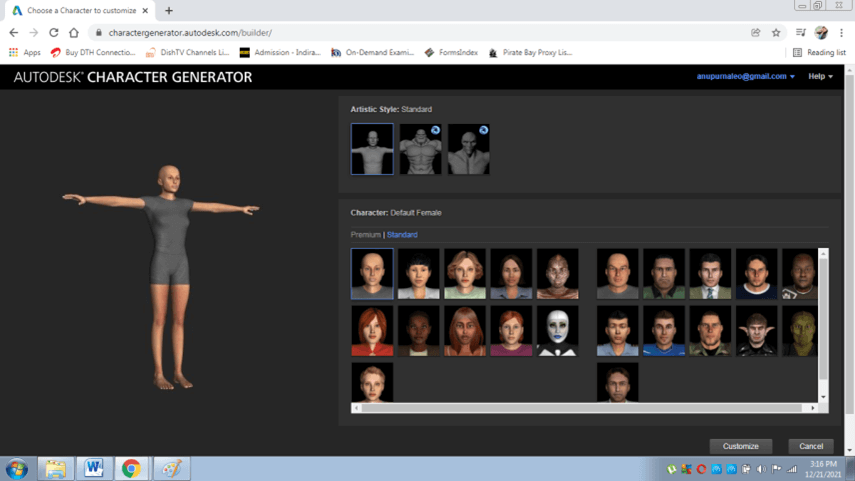Open the account email dropdown
Screen dimensions: 855x481
click(745, 76)
